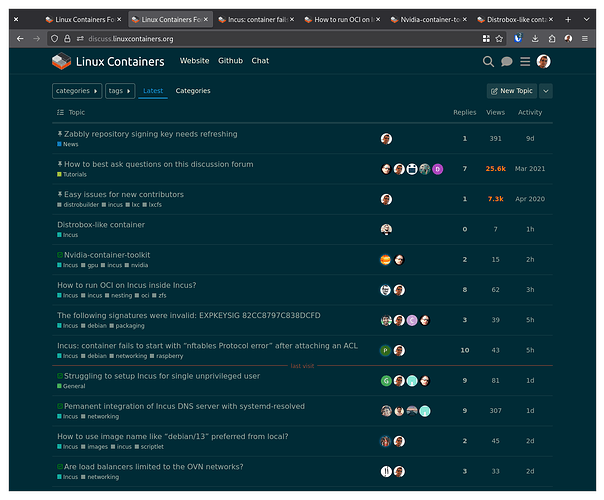The image size is (604, 500).
Task: Open the forum search icon
Action: (488, 61)
